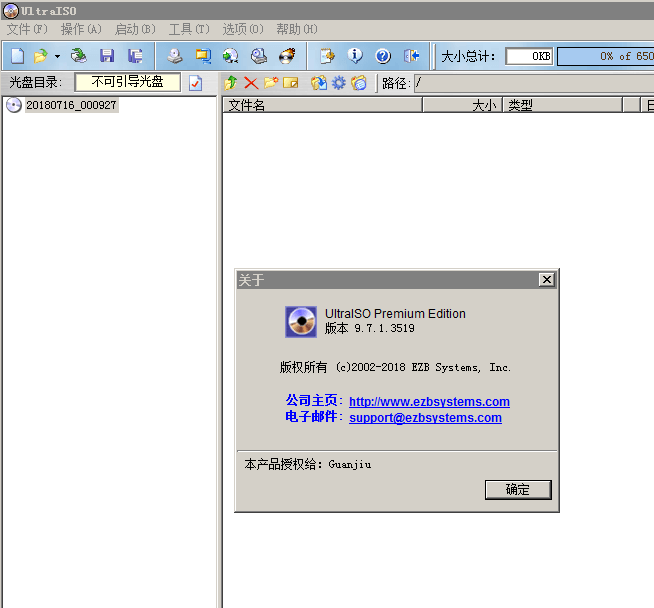Open the 启动(B) menu
The image size is (654, 608).
(x=135, y=29)
